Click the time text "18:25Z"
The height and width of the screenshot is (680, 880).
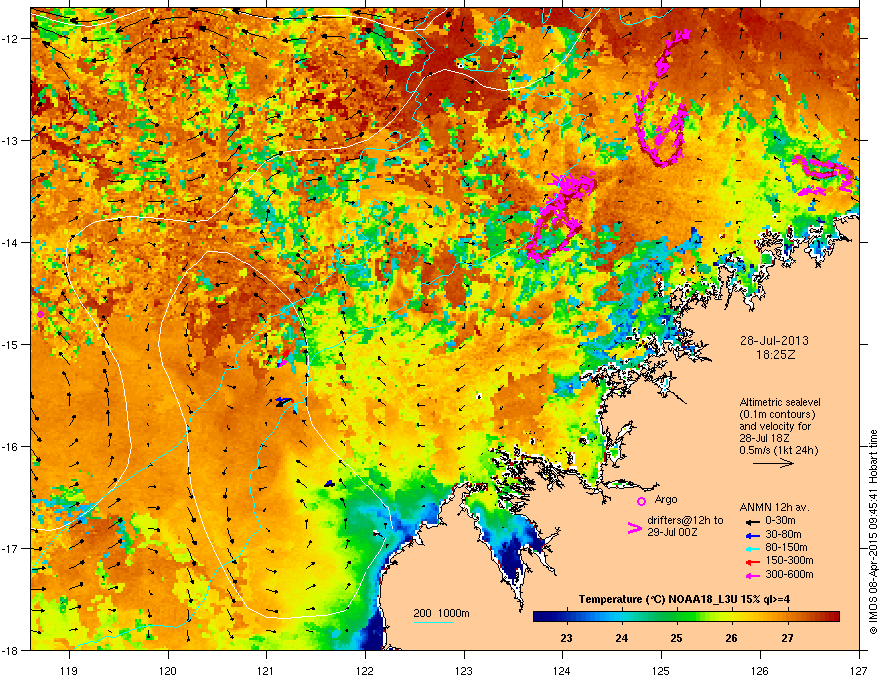pyautogui.click(x=775, y=355)
